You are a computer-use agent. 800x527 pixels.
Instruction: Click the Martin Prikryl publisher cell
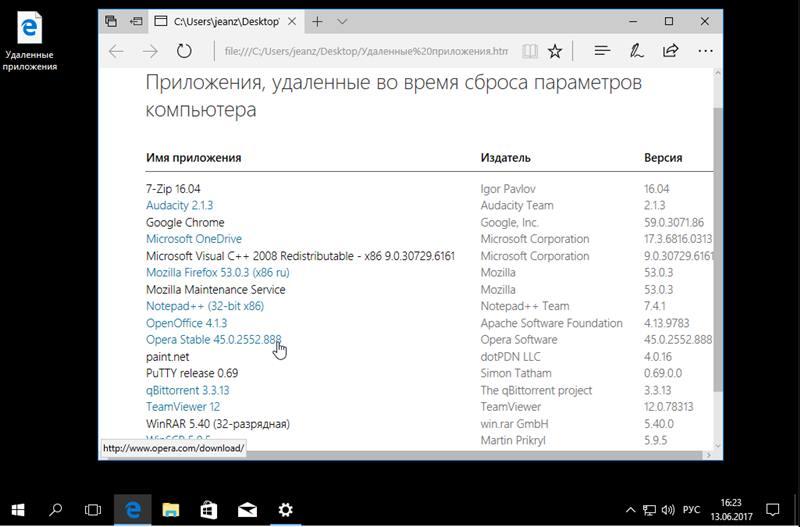click(513, 440)
